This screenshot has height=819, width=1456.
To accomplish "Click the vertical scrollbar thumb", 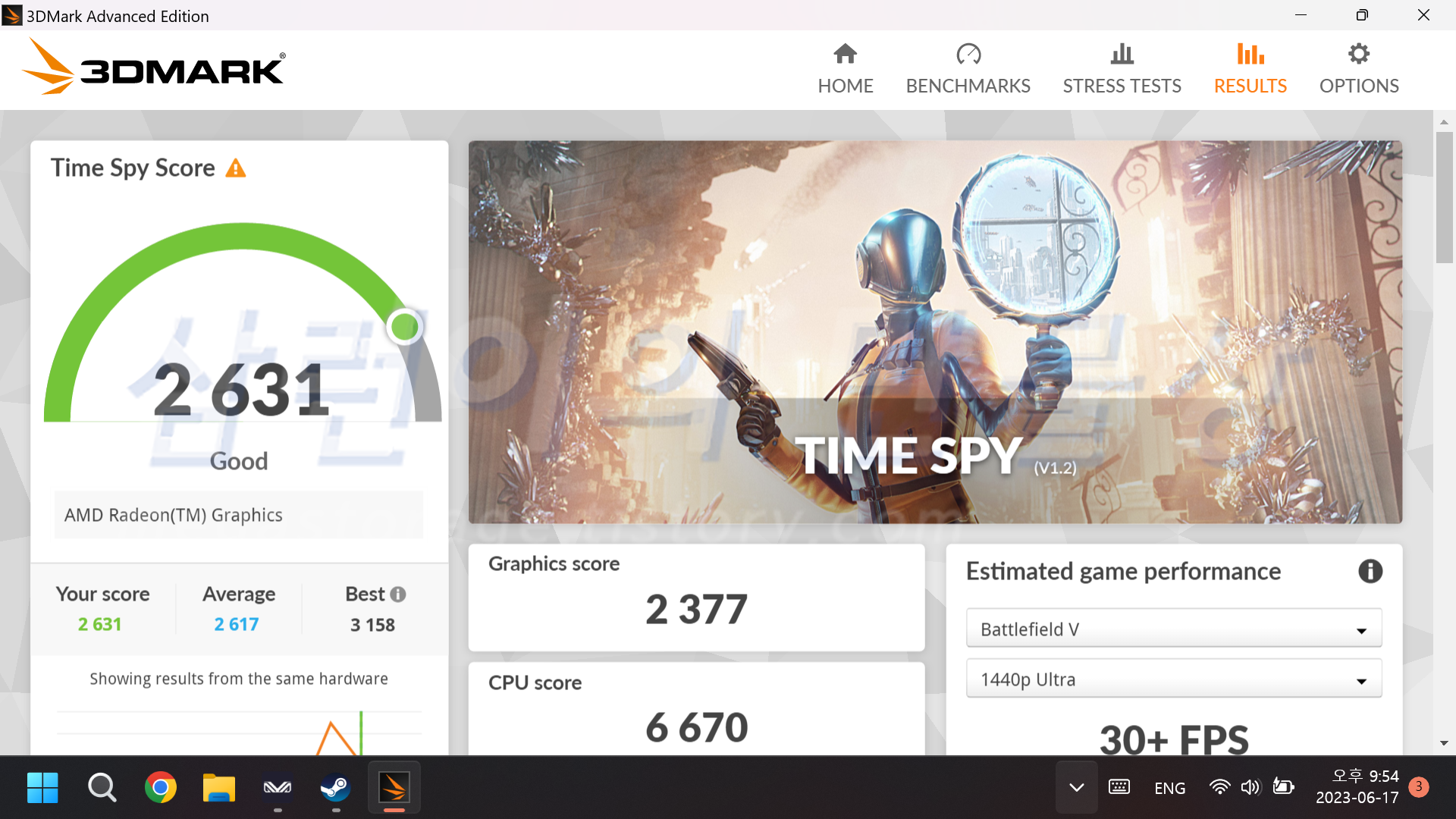I will click(1444, 197).
